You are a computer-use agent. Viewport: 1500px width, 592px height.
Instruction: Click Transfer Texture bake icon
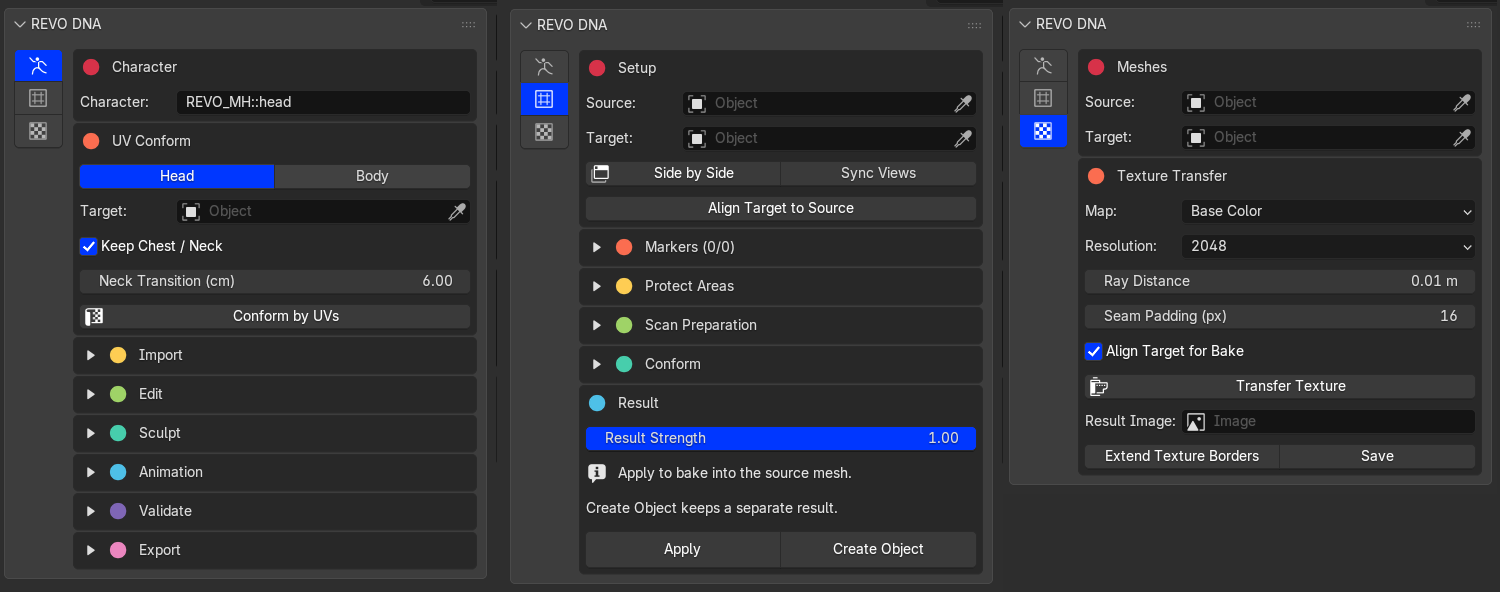click(1099, 386)
